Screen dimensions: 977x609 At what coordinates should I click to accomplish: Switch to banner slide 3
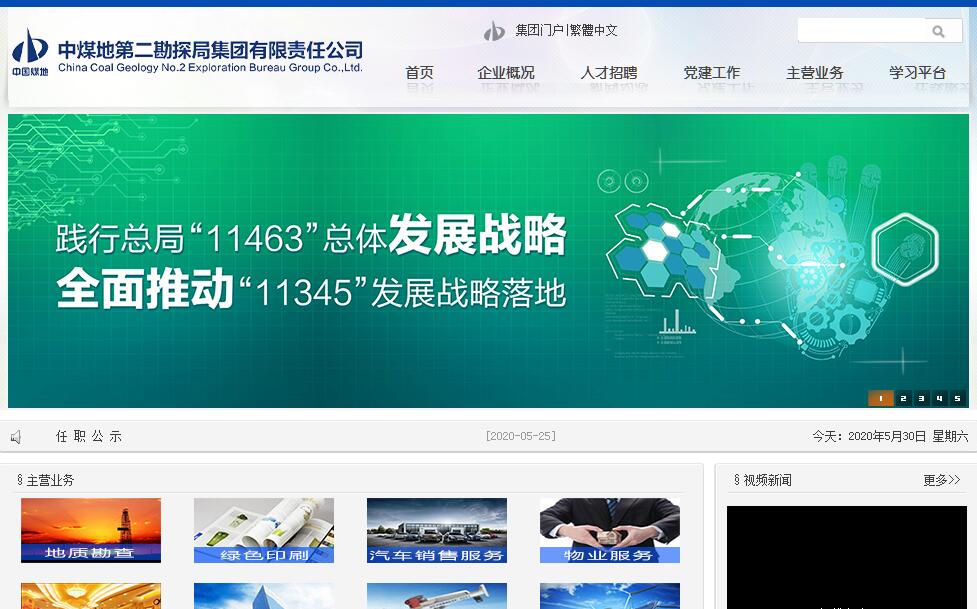point(921,398)
